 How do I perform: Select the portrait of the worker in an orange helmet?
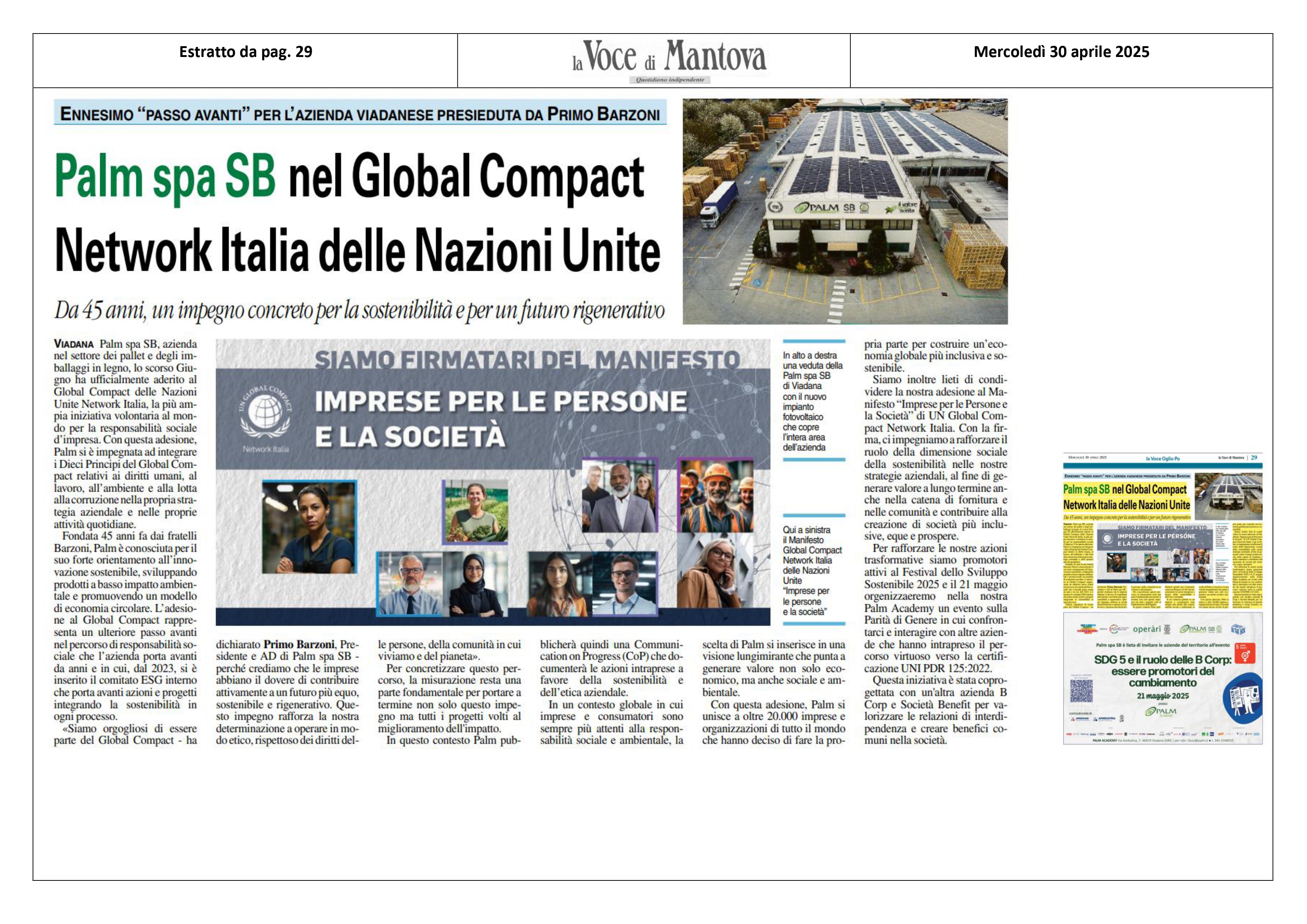(716, 495)
